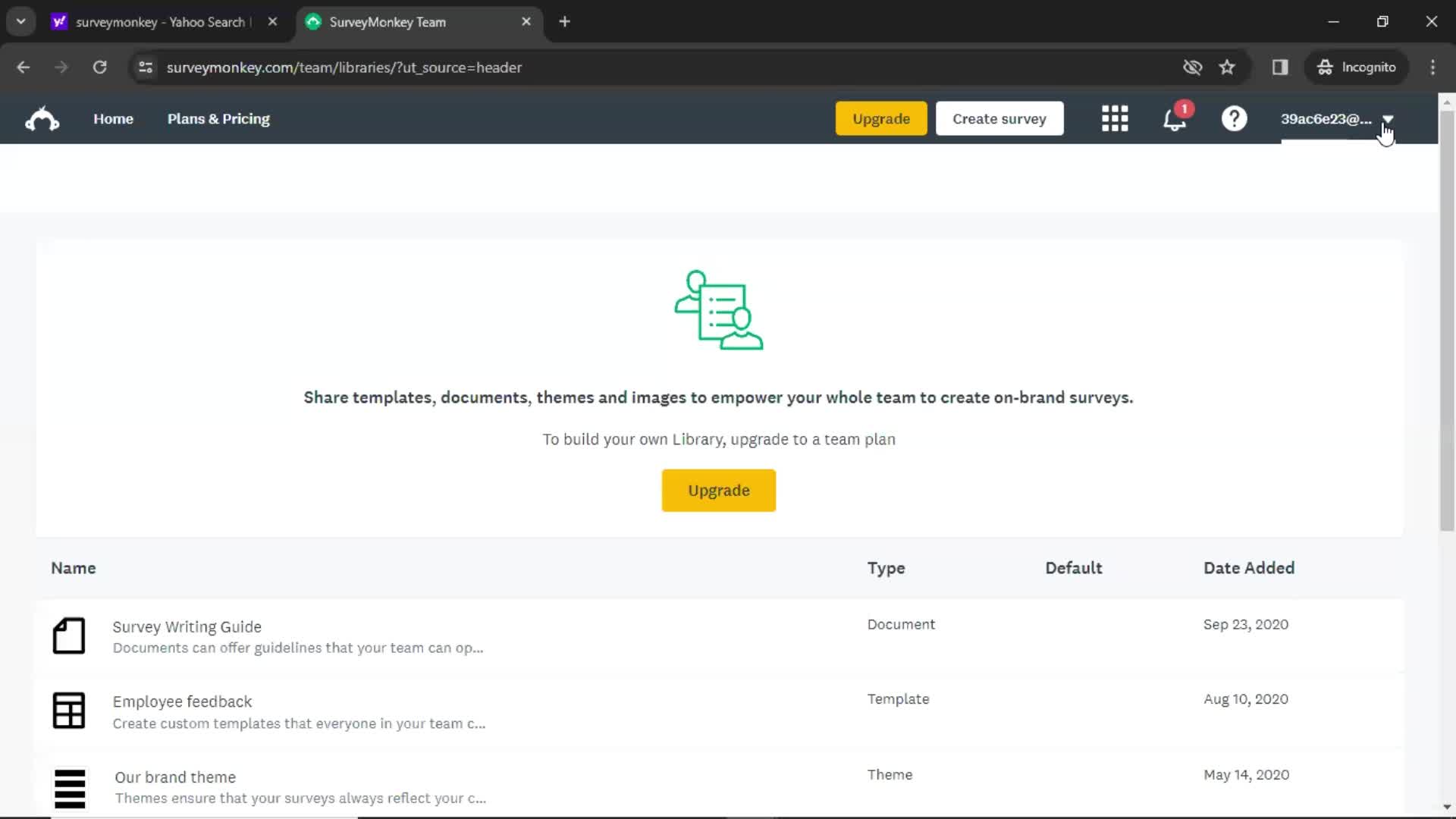
Task: Click the Default column header
Action: 1073,568
